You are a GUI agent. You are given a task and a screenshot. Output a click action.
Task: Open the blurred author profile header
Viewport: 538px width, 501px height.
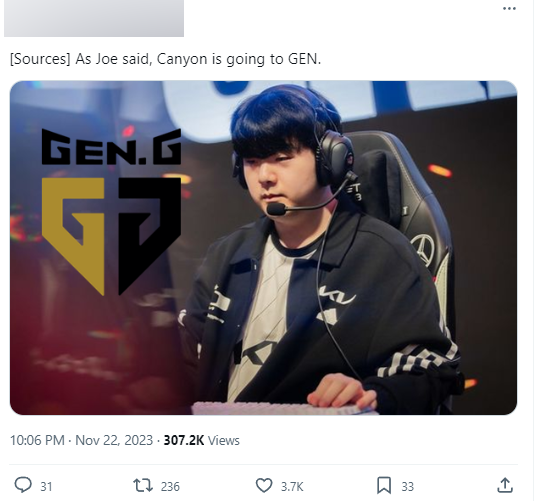[94, 18]
